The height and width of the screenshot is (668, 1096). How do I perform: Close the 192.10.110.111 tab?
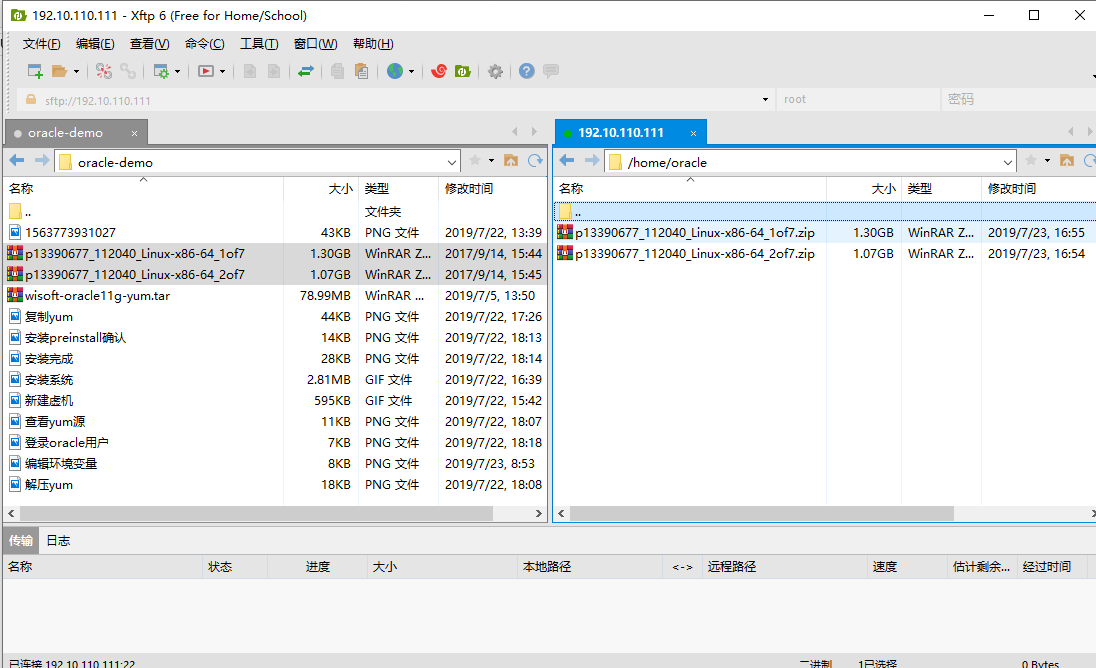[x=693, y=133]
